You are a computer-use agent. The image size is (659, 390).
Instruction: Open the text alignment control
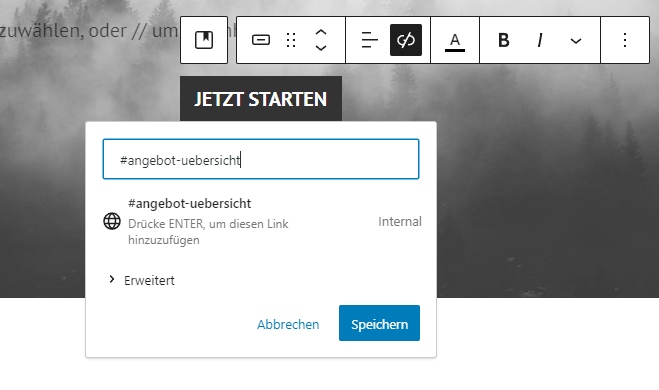tap(369, 40)
